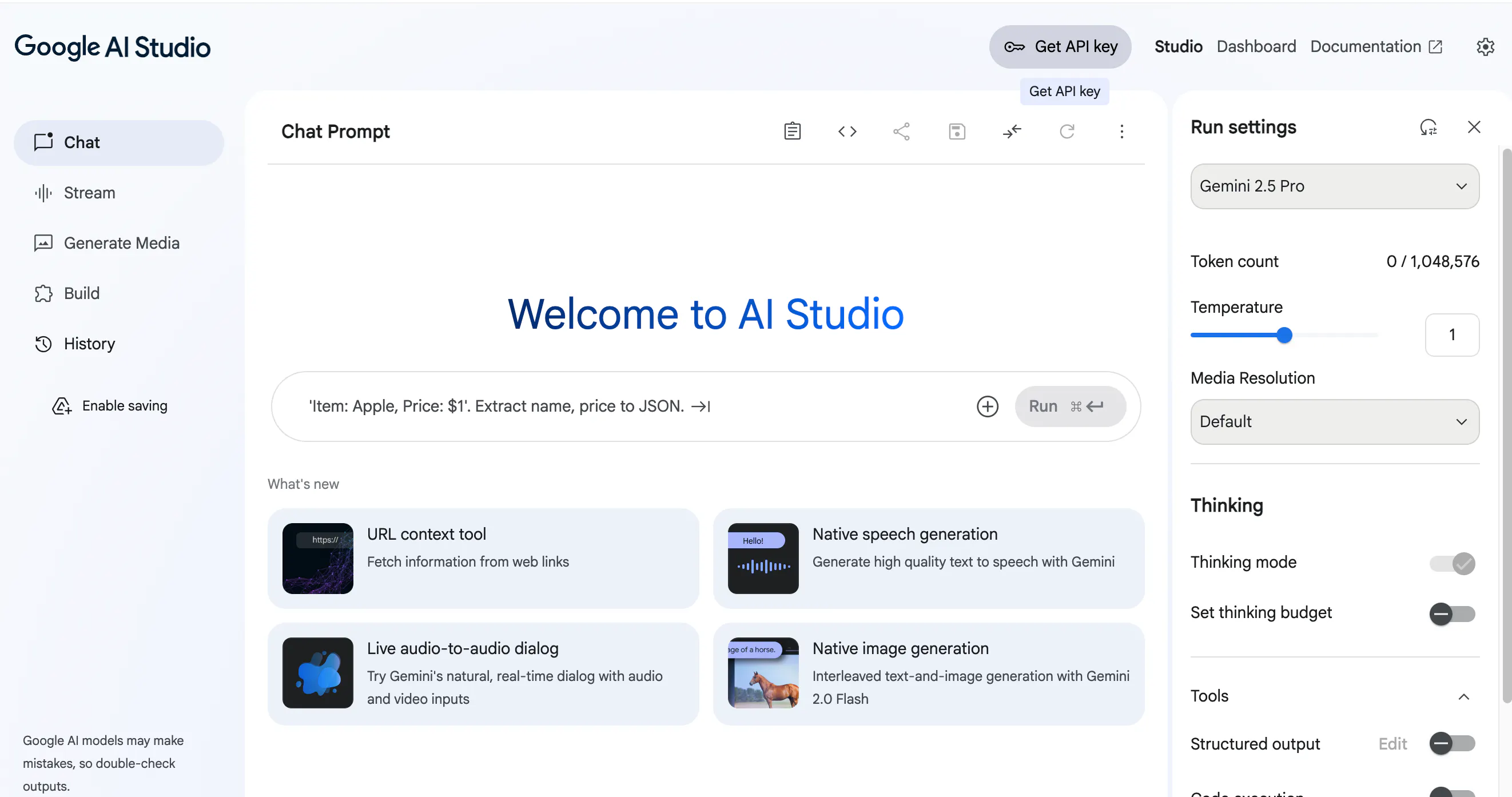
Task: Click the Get API key button
Action: point(1060,47)
